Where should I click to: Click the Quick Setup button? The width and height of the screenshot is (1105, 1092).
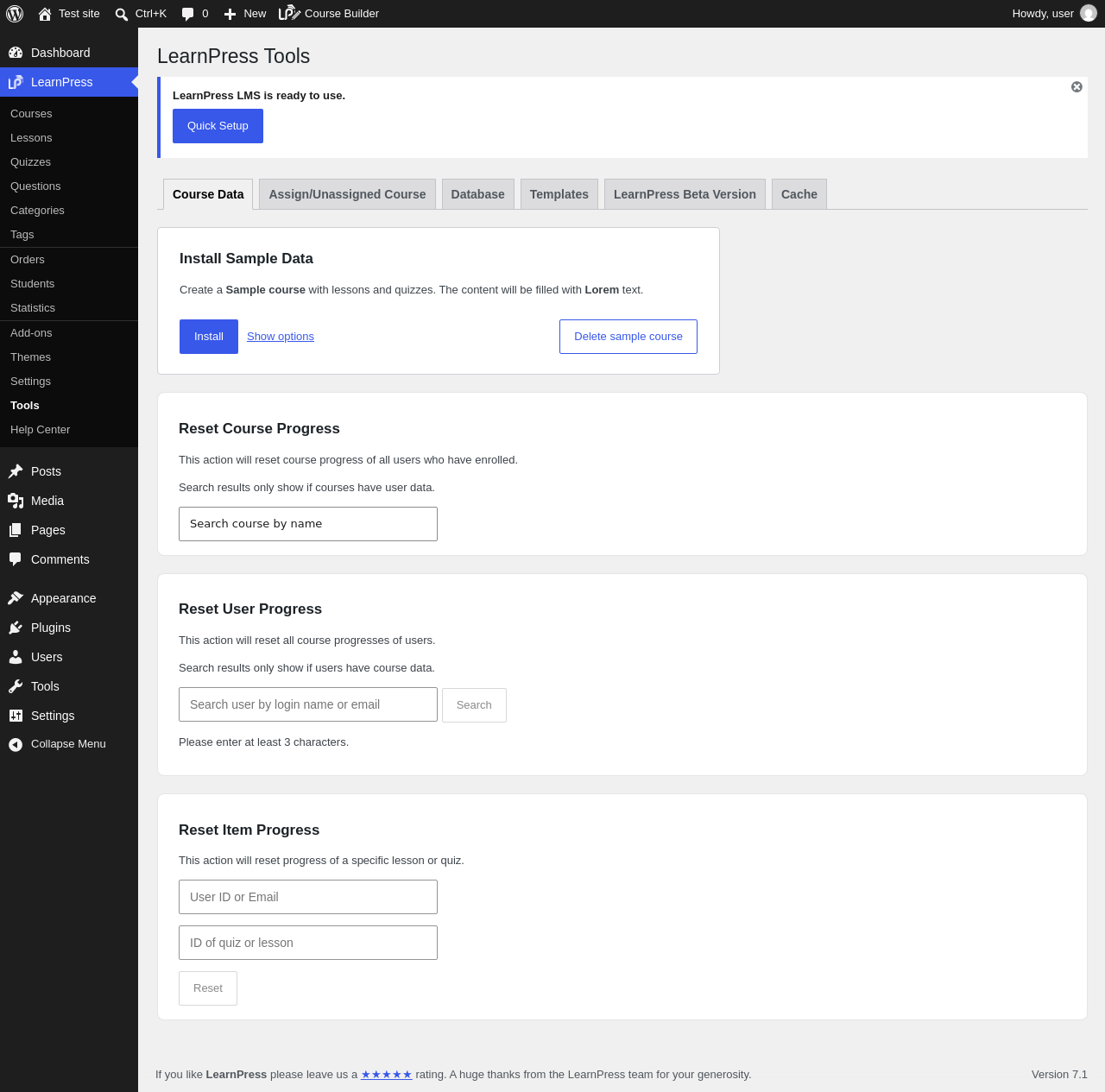[x=218, y=126]
